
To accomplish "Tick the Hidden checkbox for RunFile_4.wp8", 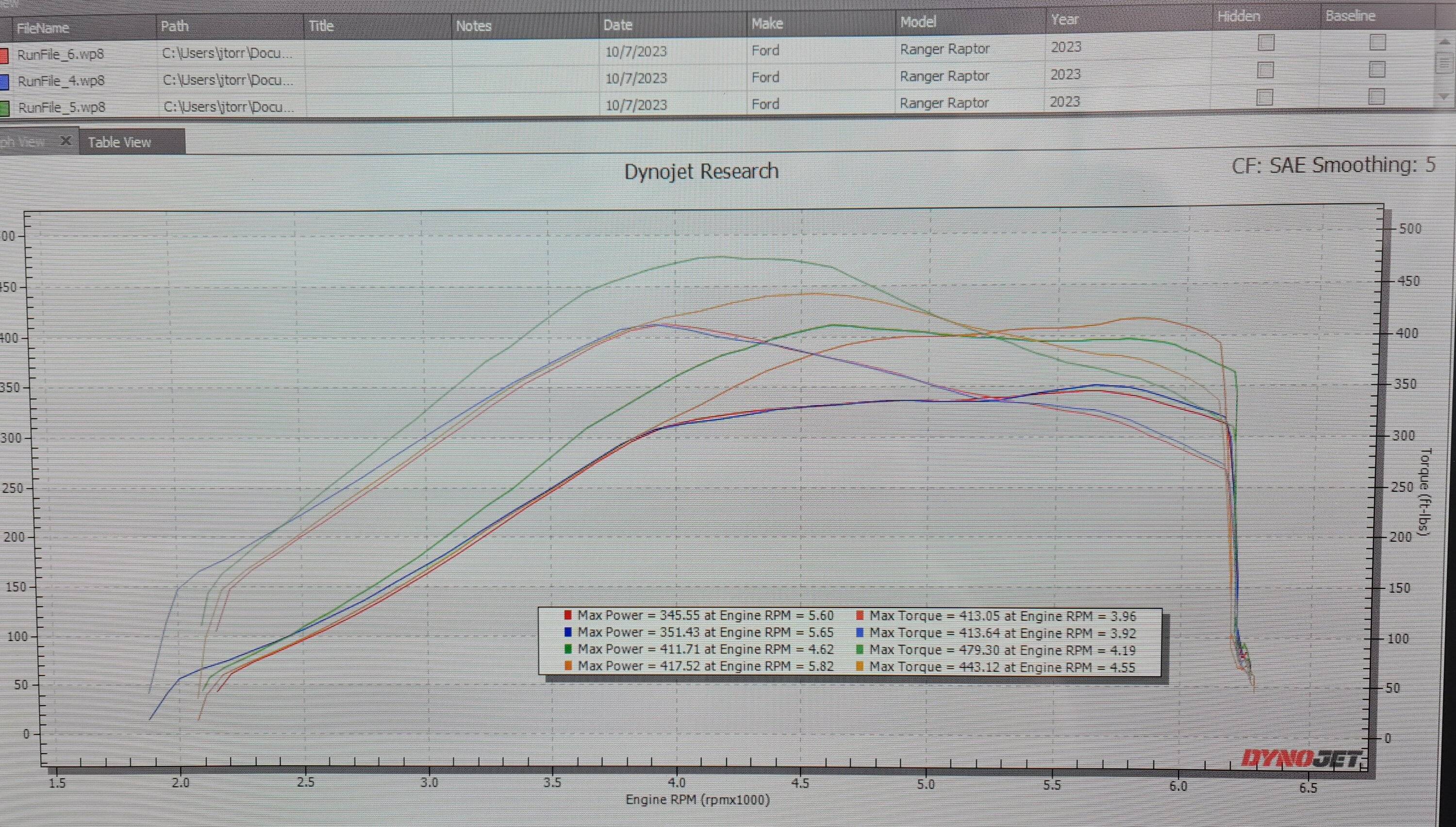I will [x=1265, y=70].
